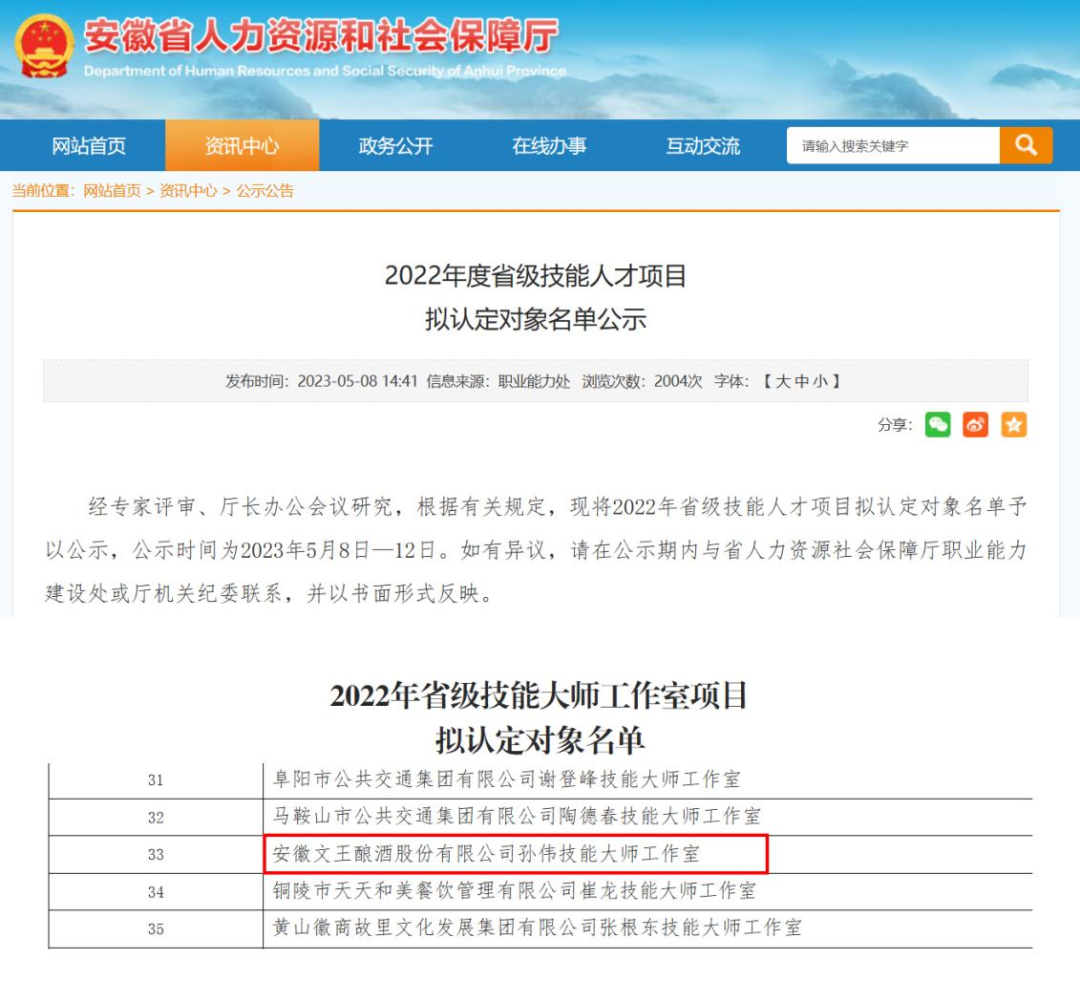Open the 在线办事 navigation tab
This screenshot has width=1080, height=981.
549,146
